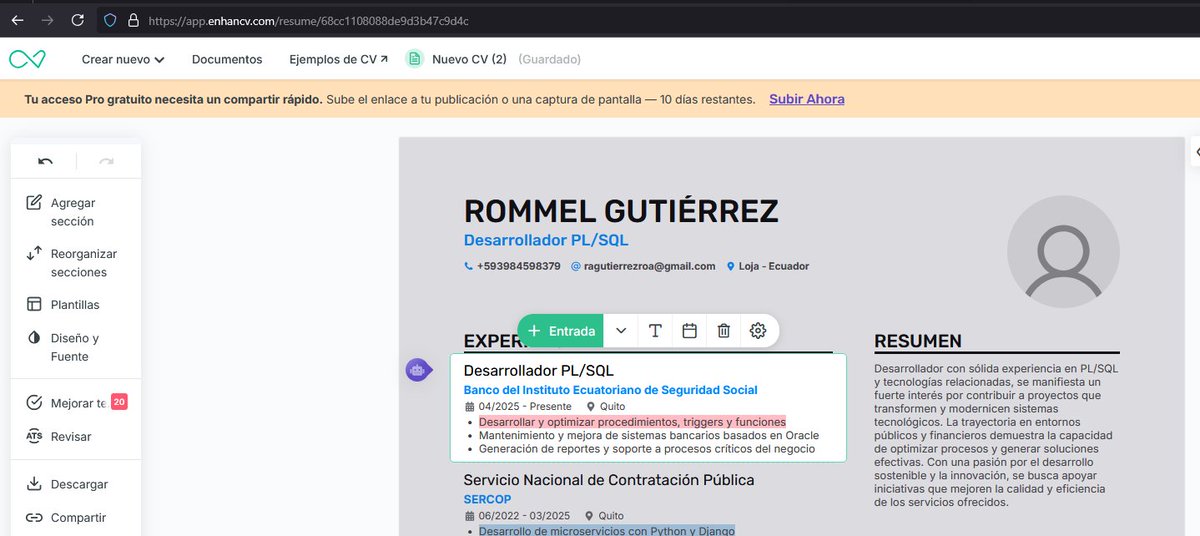Click the RESUMEN section heading
Image resolution: width=1200 pixels, height=536 pixels.
tap(918, 341)
